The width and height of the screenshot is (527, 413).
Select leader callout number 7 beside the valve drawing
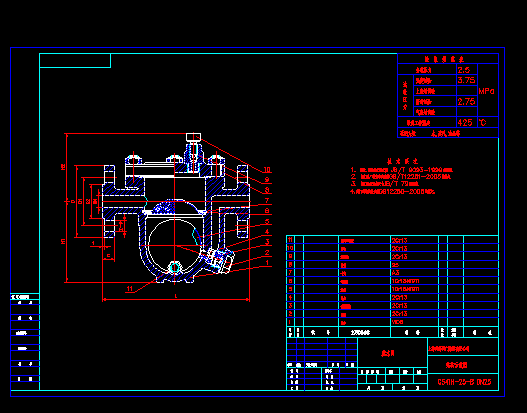click(x=267, y=201)
